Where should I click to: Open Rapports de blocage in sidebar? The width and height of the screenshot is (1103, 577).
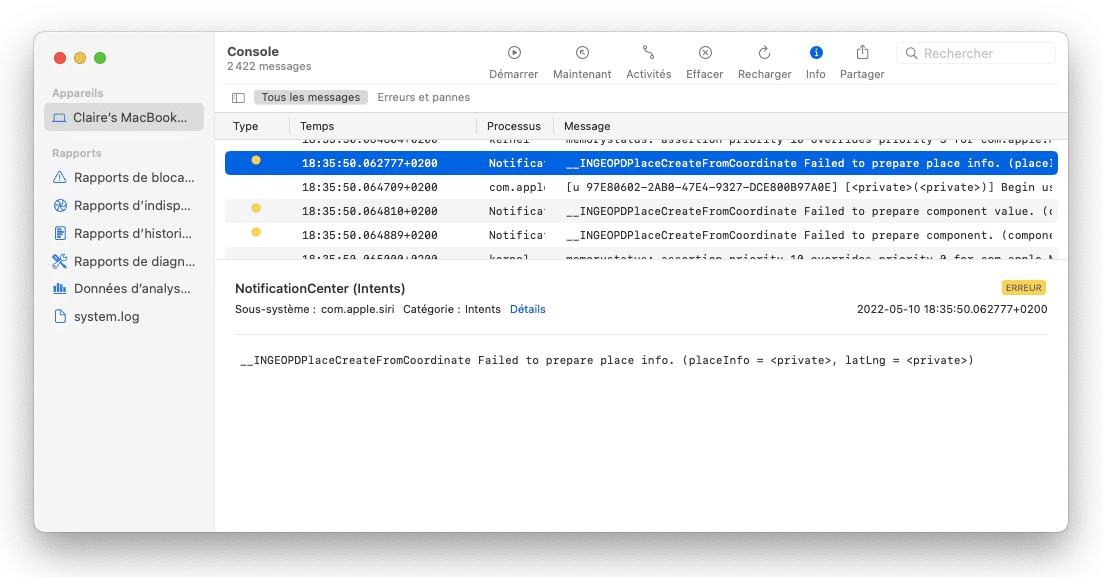124,178
